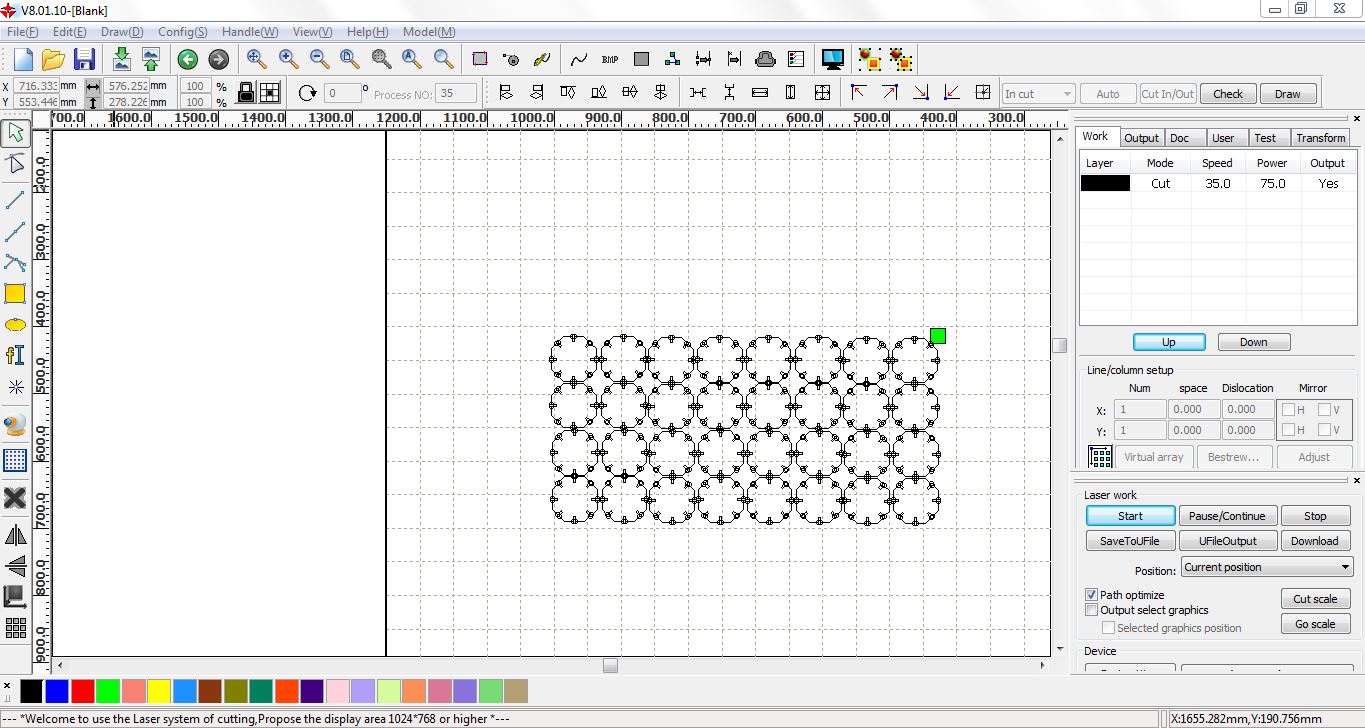Screen dimensions: 1365x728
Task: Open the Position dropdown showing Current position
Action: click(x=1266, y=567)
